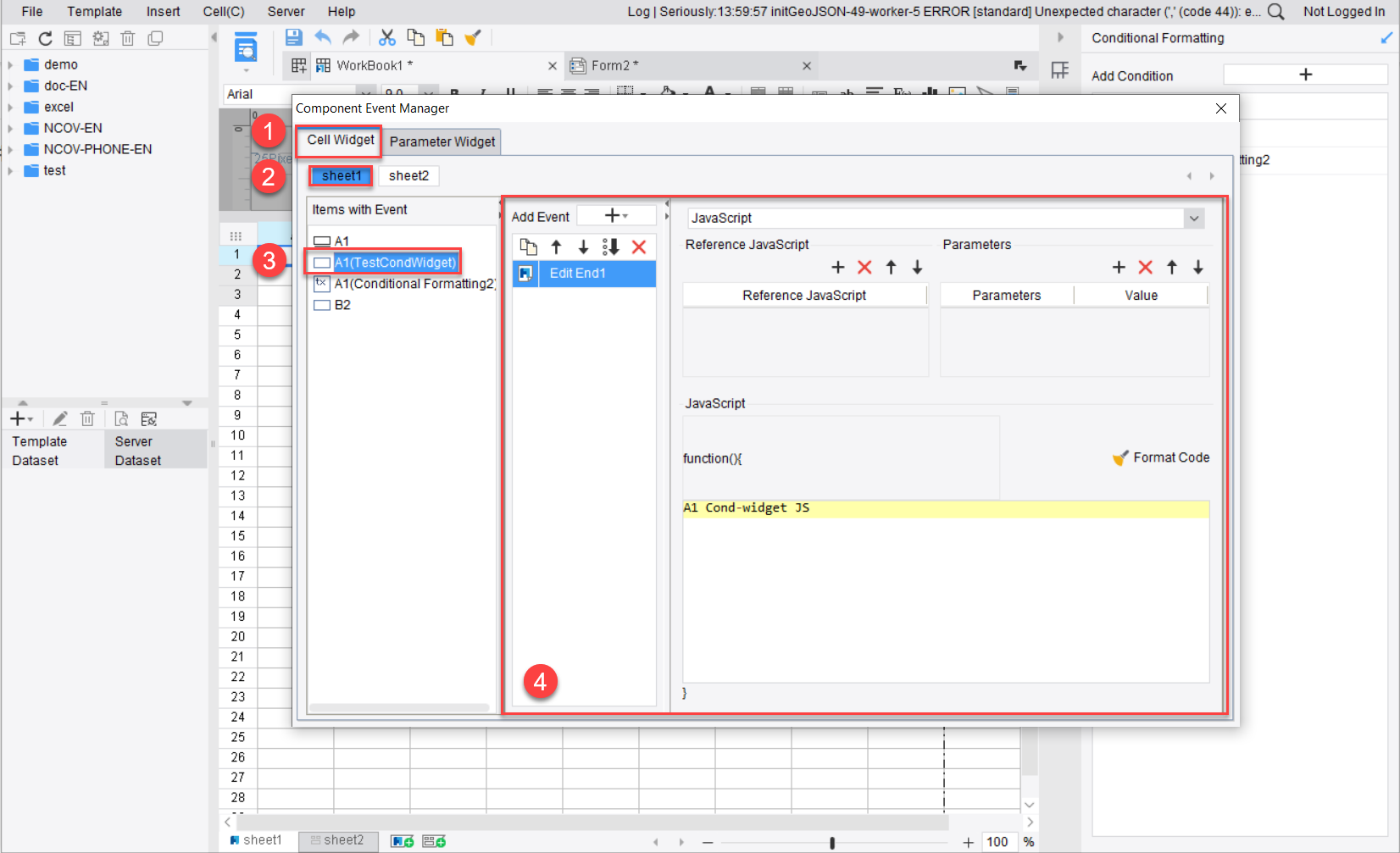The width and height of the screenshot is (1400, 853).
Task: Expand the test folder
Action: [x=10, y=170]
